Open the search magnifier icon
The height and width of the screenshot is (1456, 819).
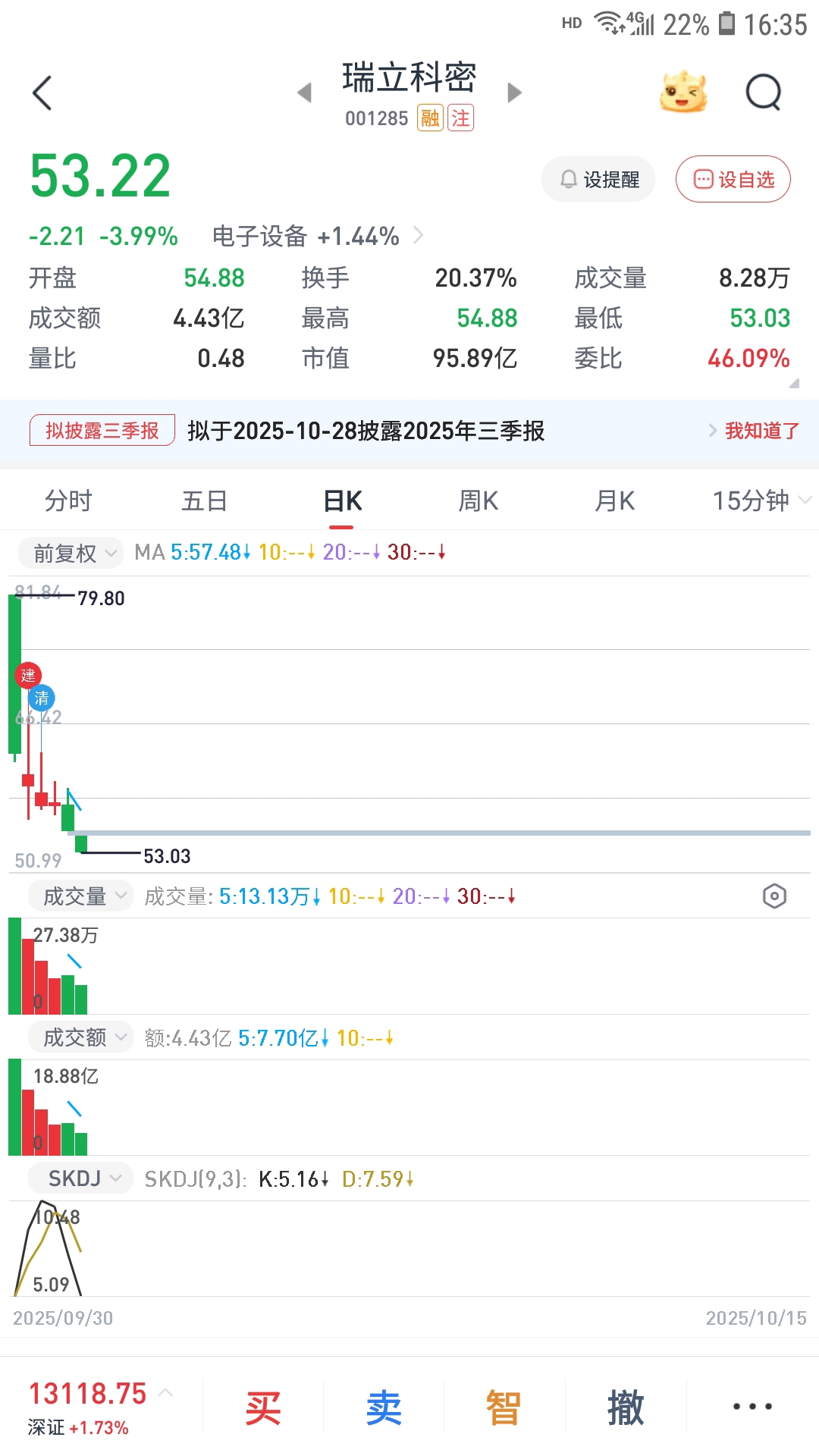[x=763, y=93]
